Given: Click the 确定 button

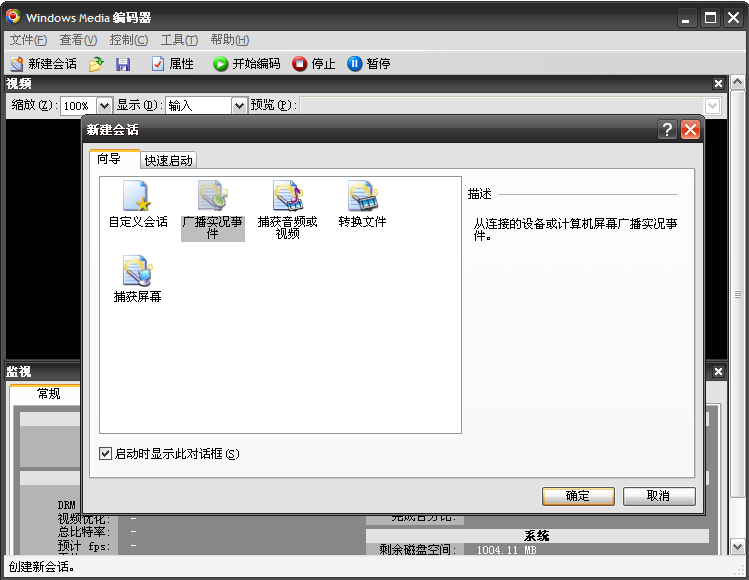Looking at the screenshot, I should (x=578, y=496).
